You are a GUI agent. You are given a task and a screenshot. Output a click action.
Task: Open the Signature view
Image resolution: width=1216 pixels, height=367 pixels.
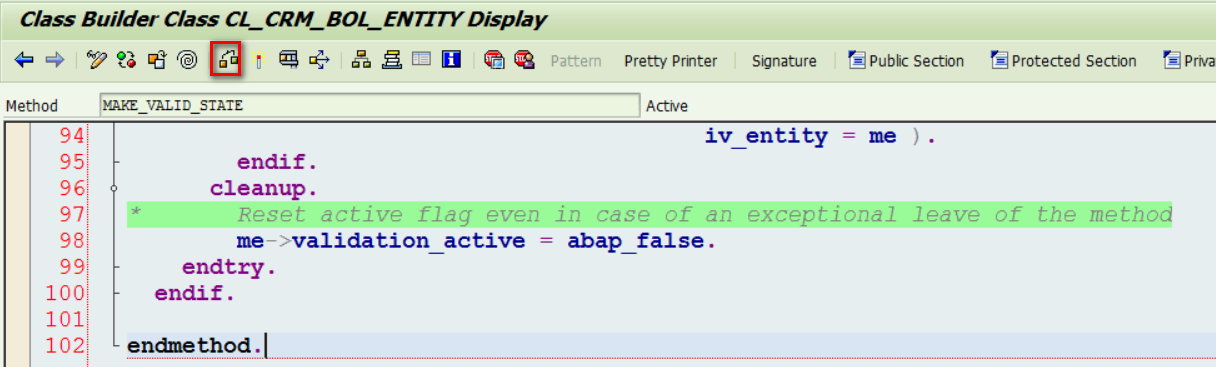click(784, 61)
